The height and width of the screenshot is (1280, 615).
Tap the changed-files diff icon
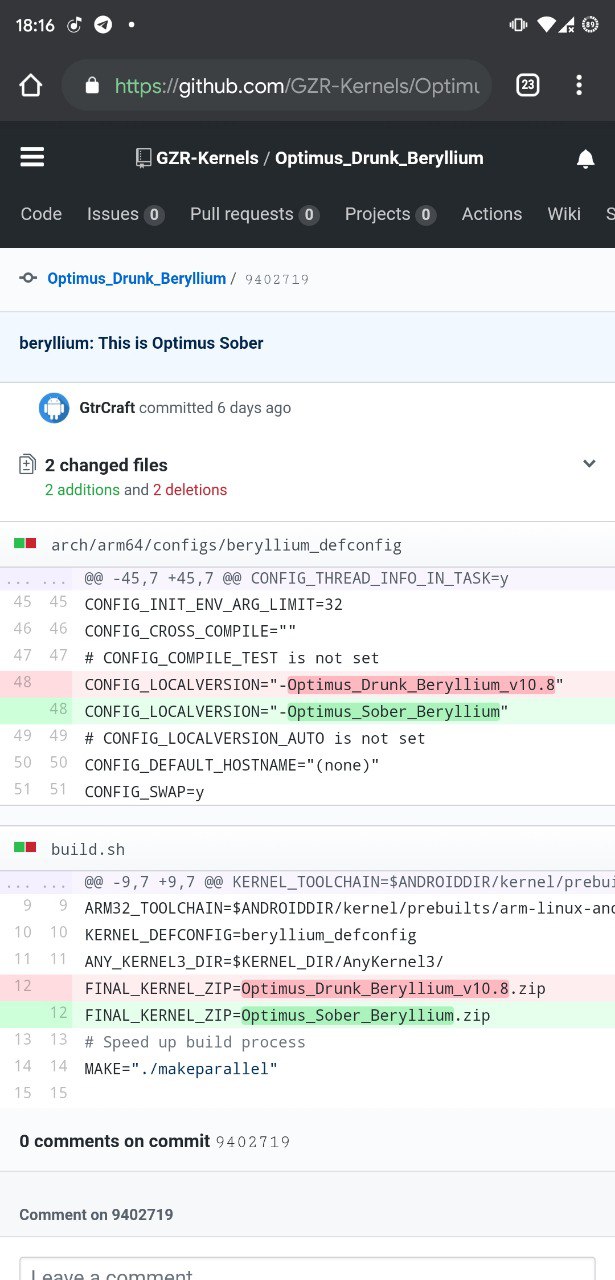tap(28, 465)
